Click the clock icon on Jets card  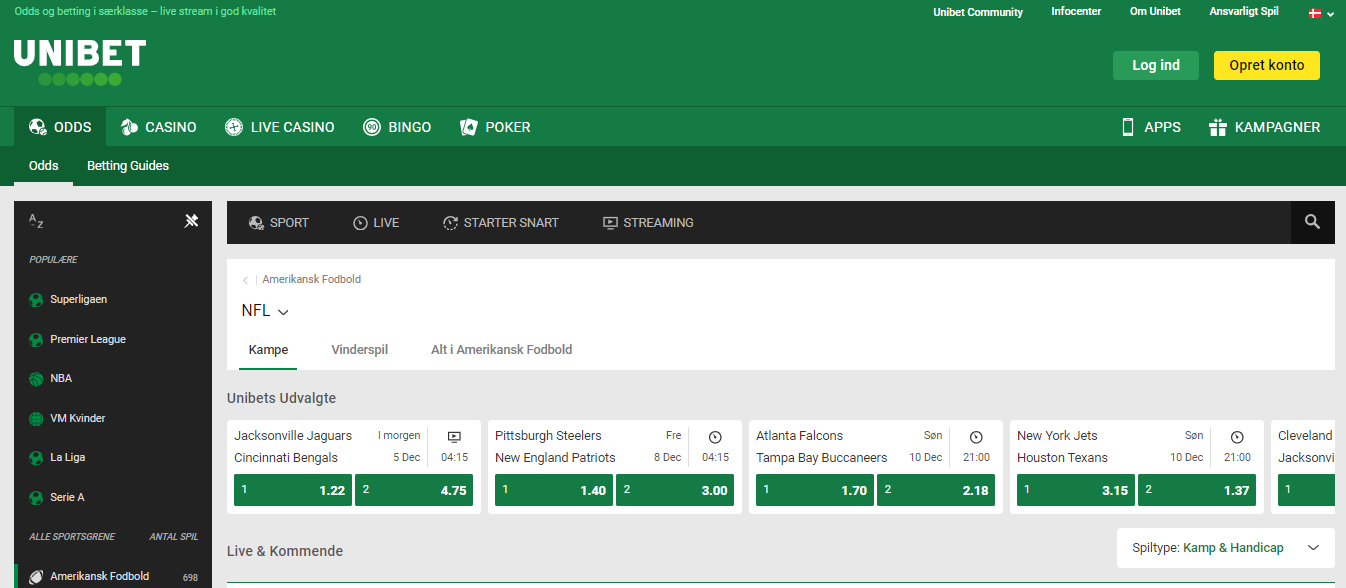click(x=1237, y=437)
